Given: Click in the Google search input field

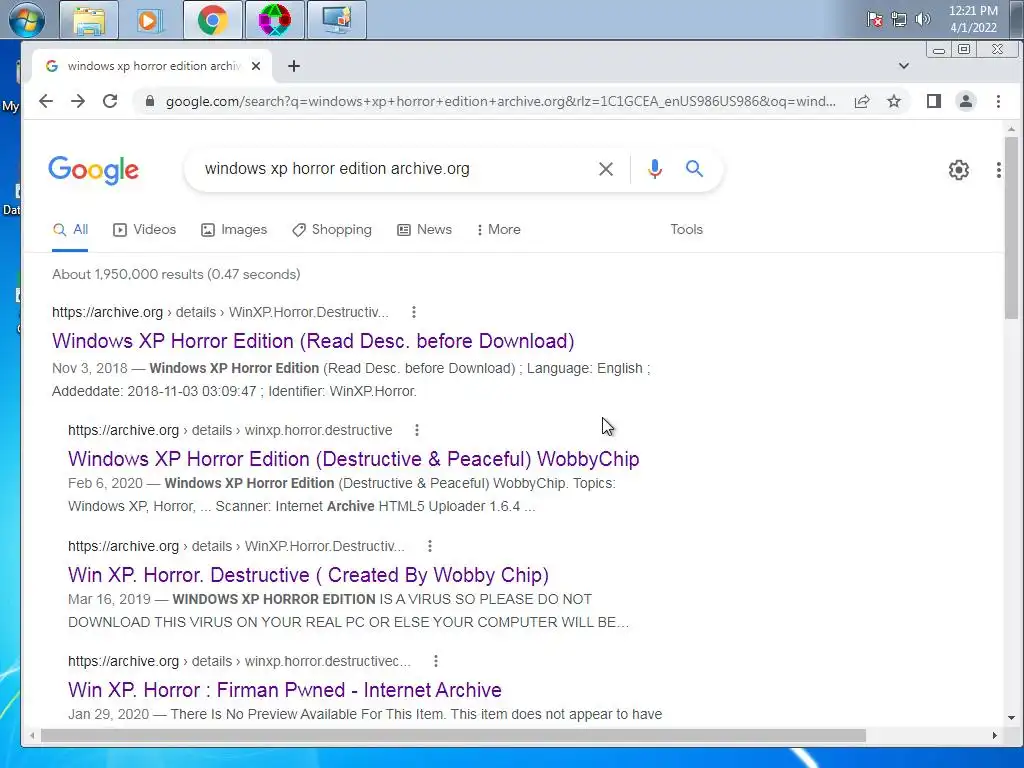Looking at the screenshot, I should 392,169.
